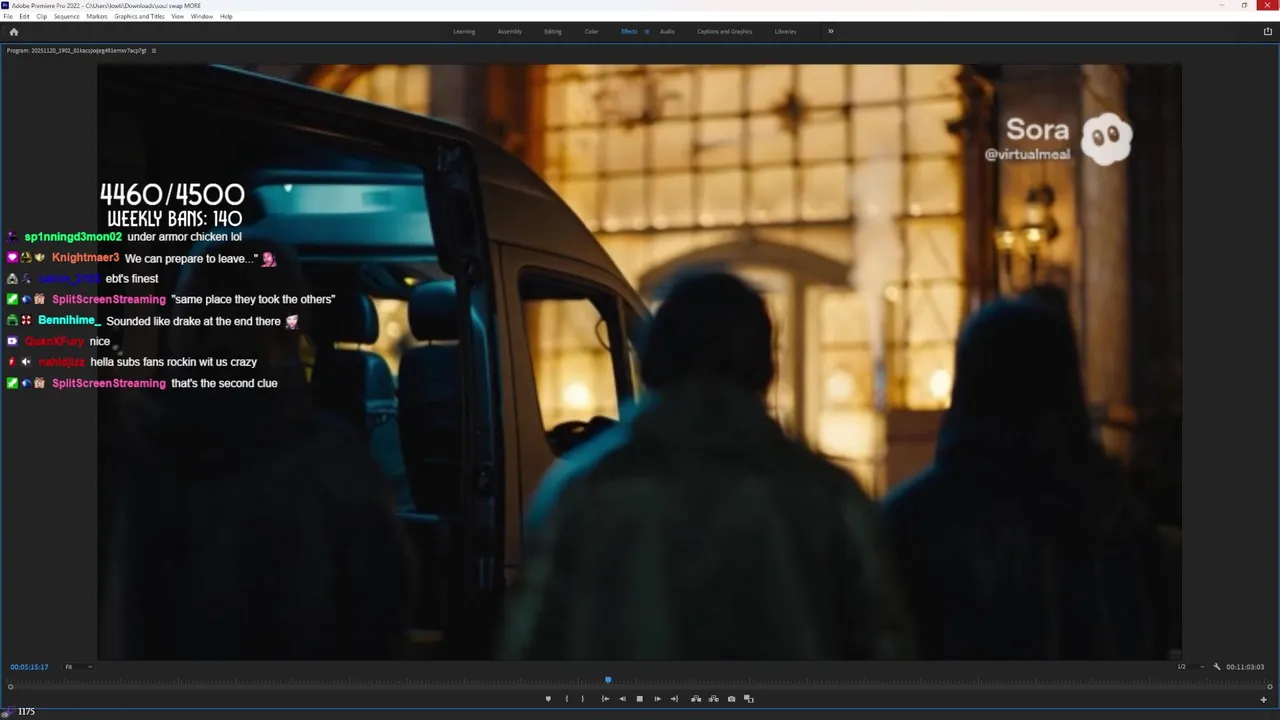Viewport: 1280px width, 720px height.
Task: Open the Clip menu
Action: point(41,16)
